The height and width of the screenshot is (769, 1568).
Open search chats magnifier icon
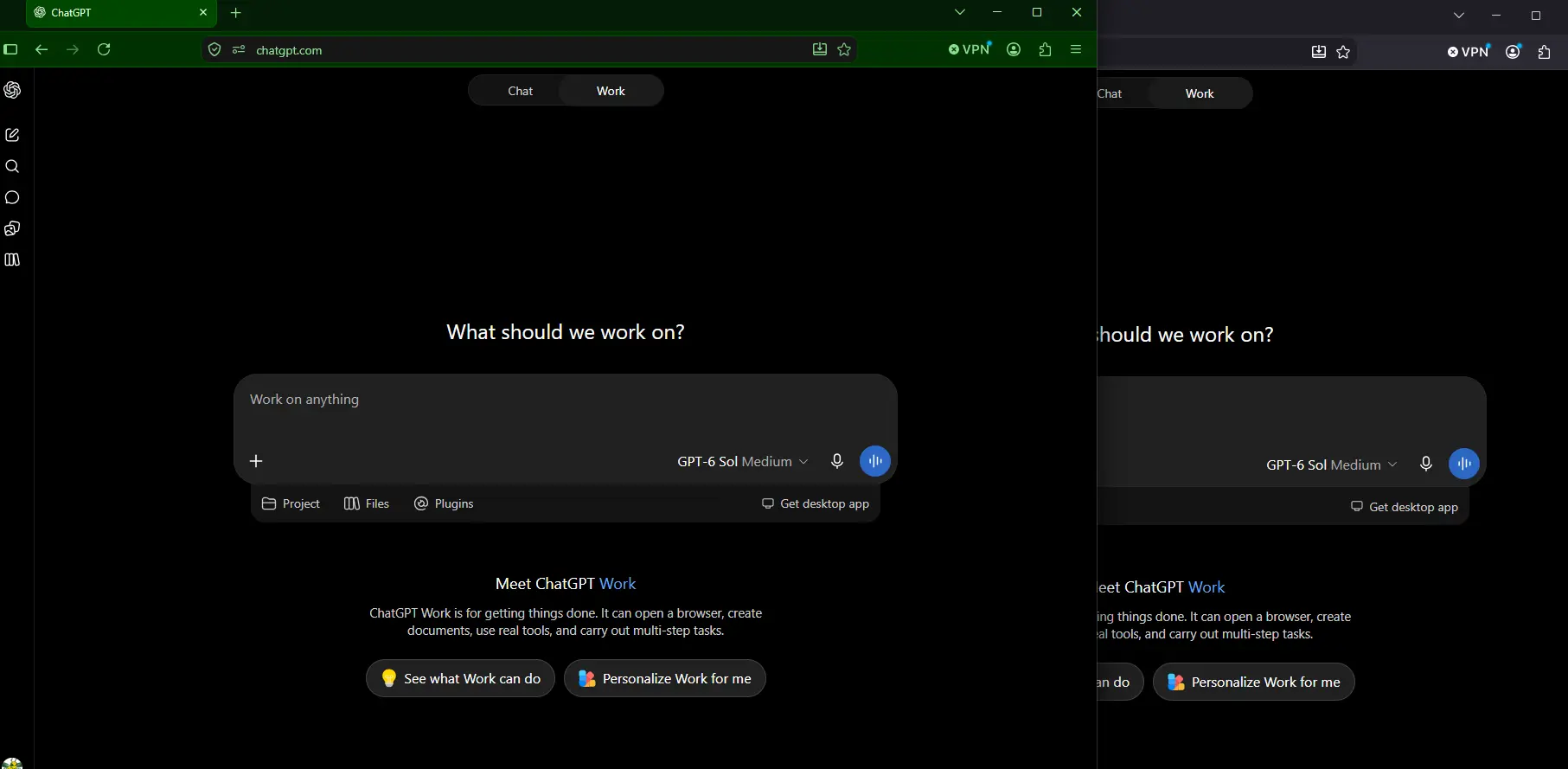coord(12,166)
